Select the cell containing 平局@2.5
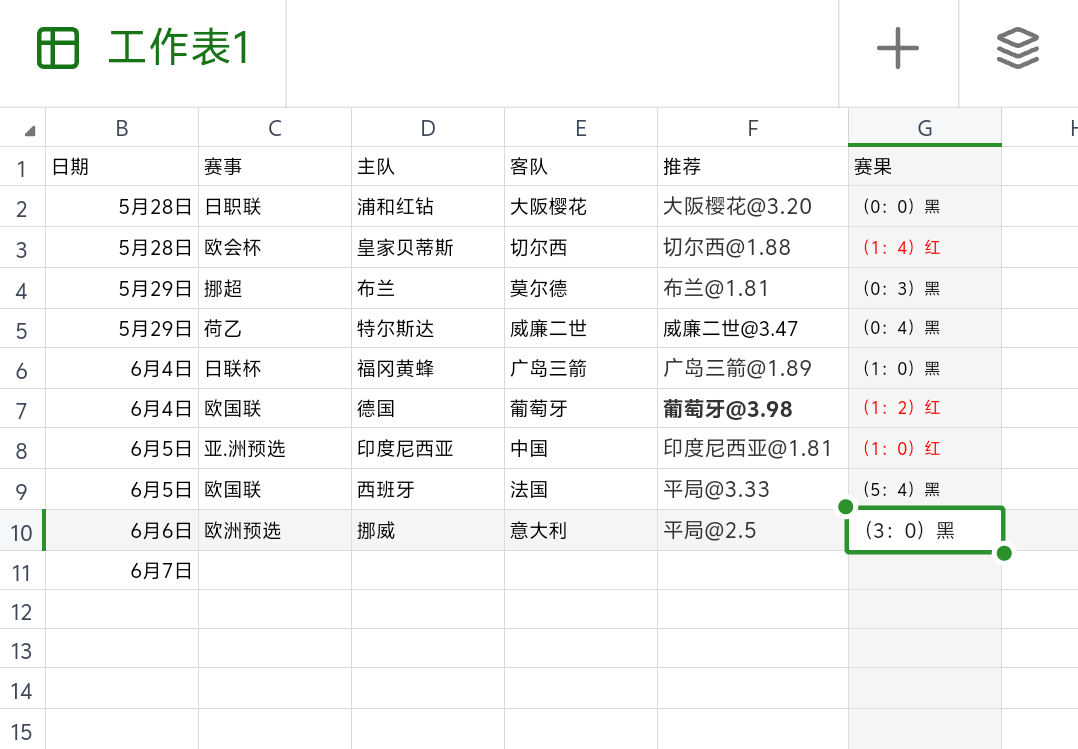1078x749 pixels. 752,530
